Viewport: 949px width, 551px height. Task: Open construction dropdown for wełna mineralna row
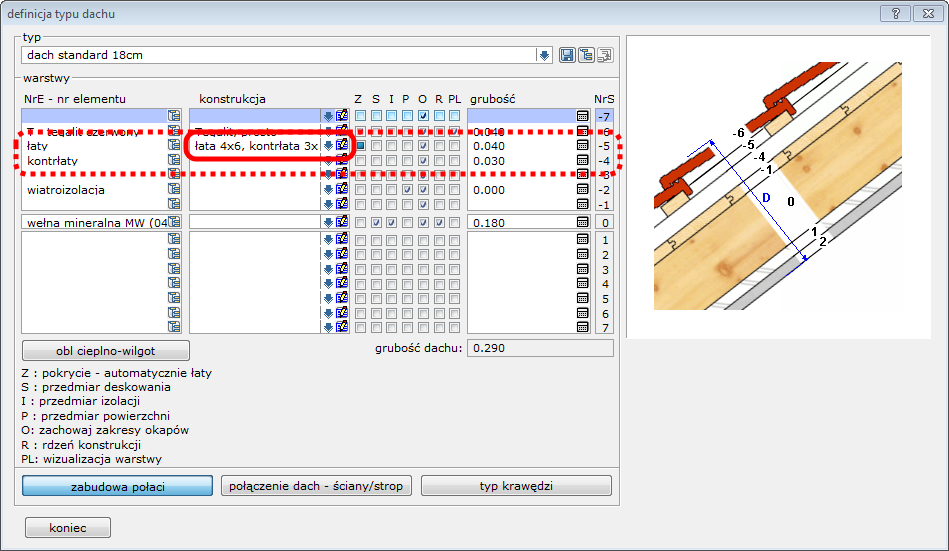coord(328,222)
